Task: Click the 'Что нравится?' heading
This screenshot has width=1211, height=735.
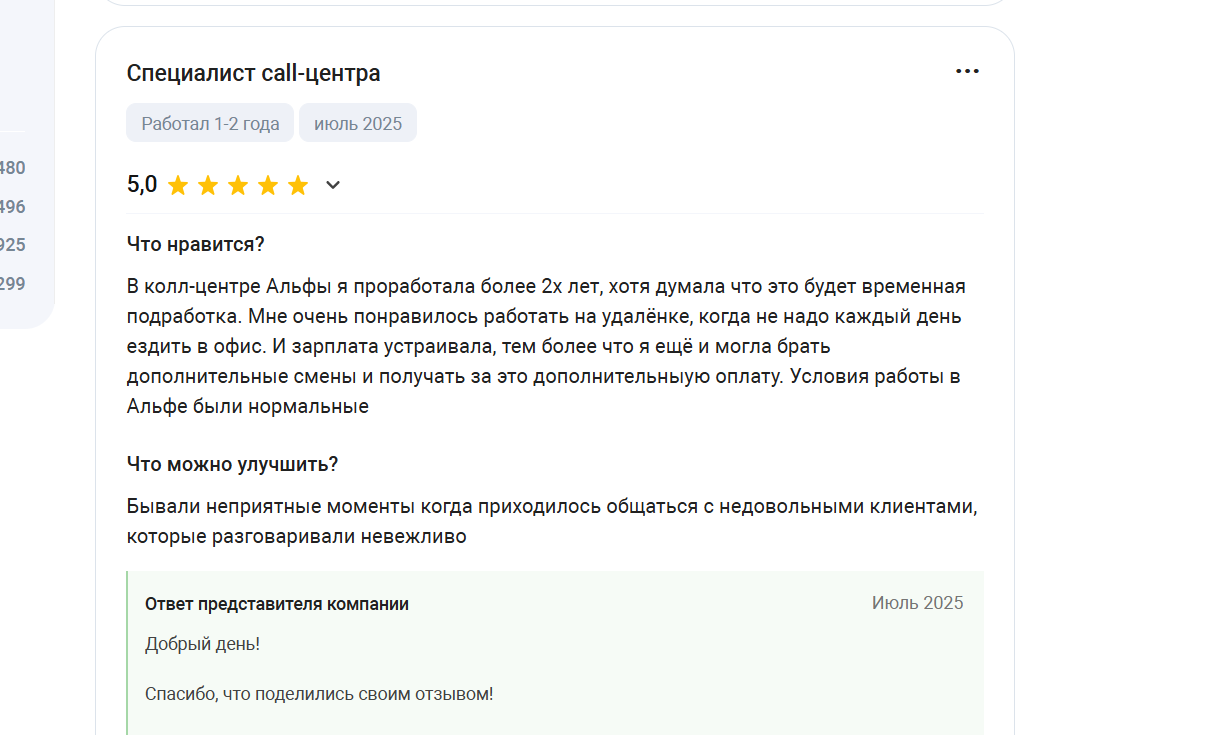Action: (195, 245)
